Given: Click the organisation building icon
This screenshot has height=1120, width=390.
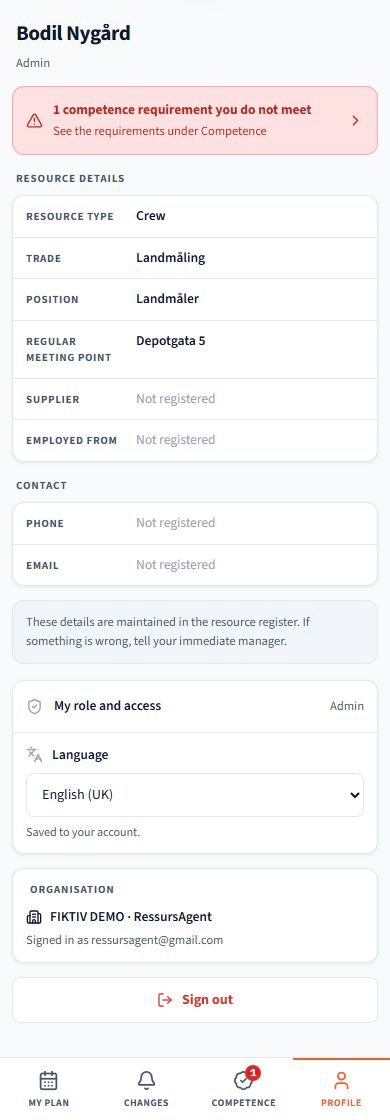Looking at the screenshot, I should [34, 916].
